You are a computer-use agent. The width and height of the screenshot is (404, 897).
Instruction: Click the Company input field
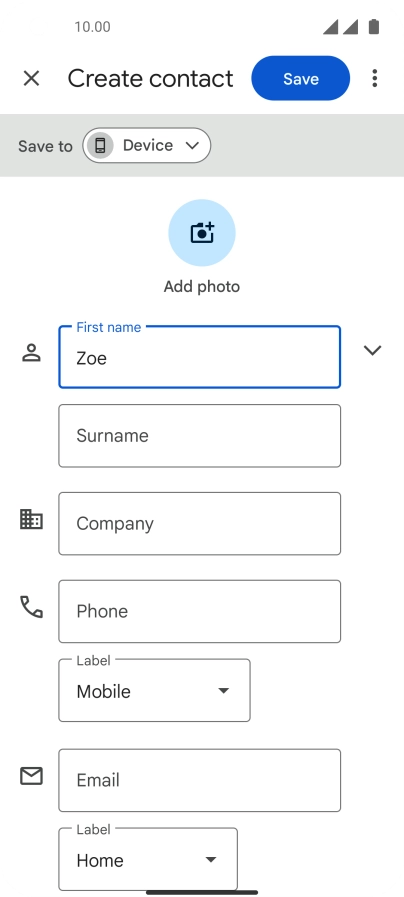point(200,523)
